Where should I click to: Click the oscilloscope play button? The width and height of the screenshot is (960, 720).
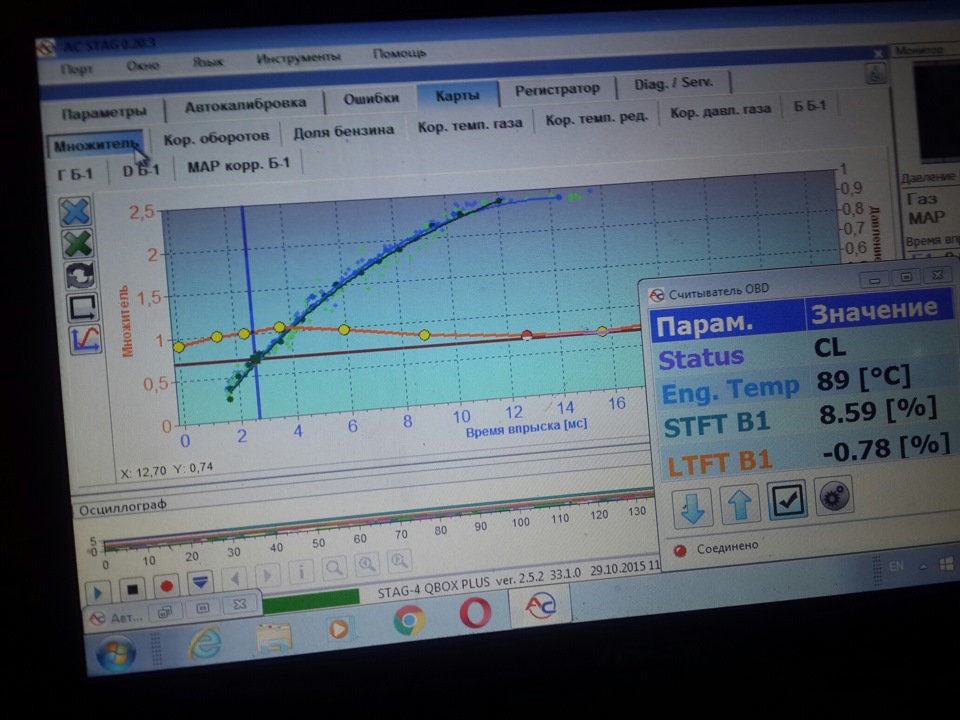(98, 591)
